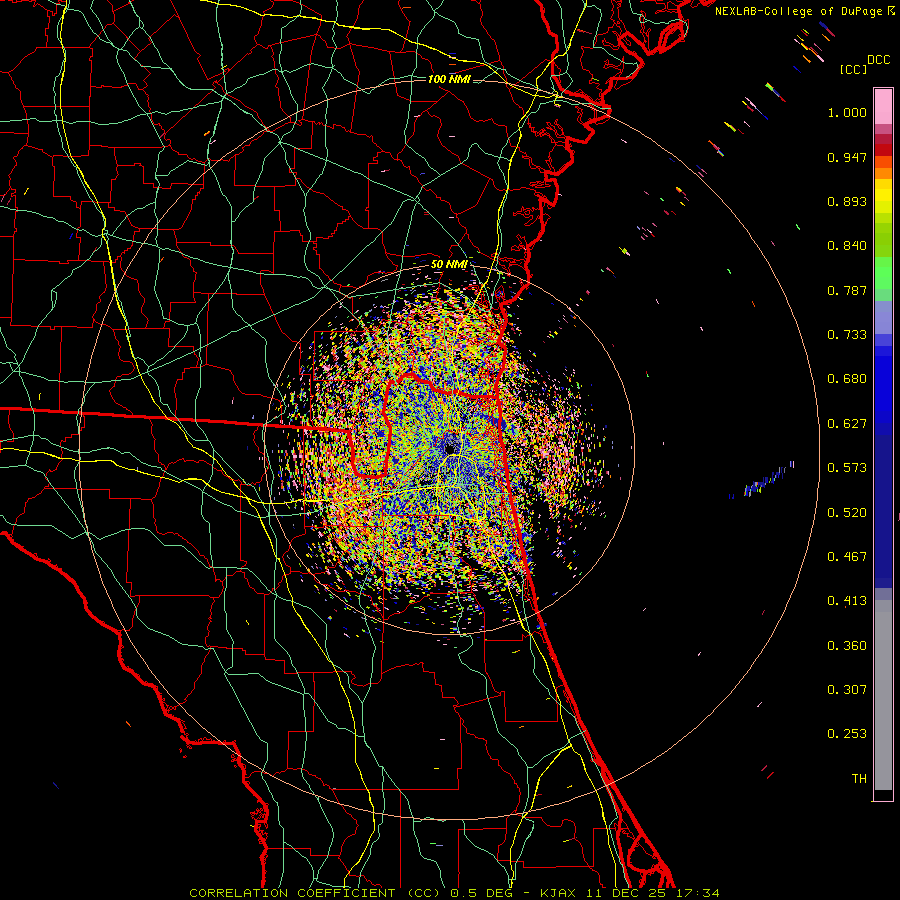Viewport: 900px width, 900px height.
Task: Click the 0.840 legend value
Action: 847,246
